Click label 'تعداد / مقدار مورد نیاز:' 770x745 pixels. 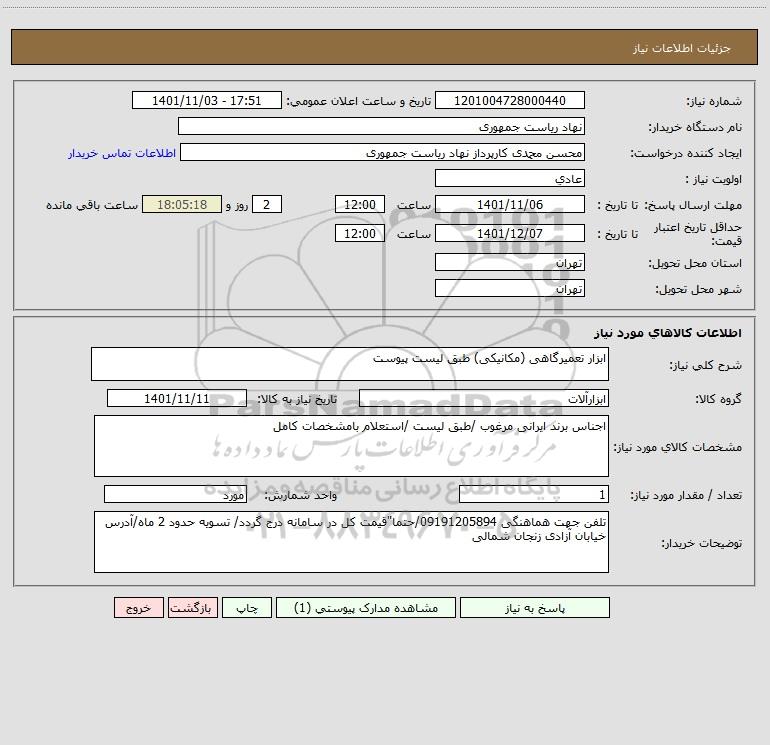point(686,495)
